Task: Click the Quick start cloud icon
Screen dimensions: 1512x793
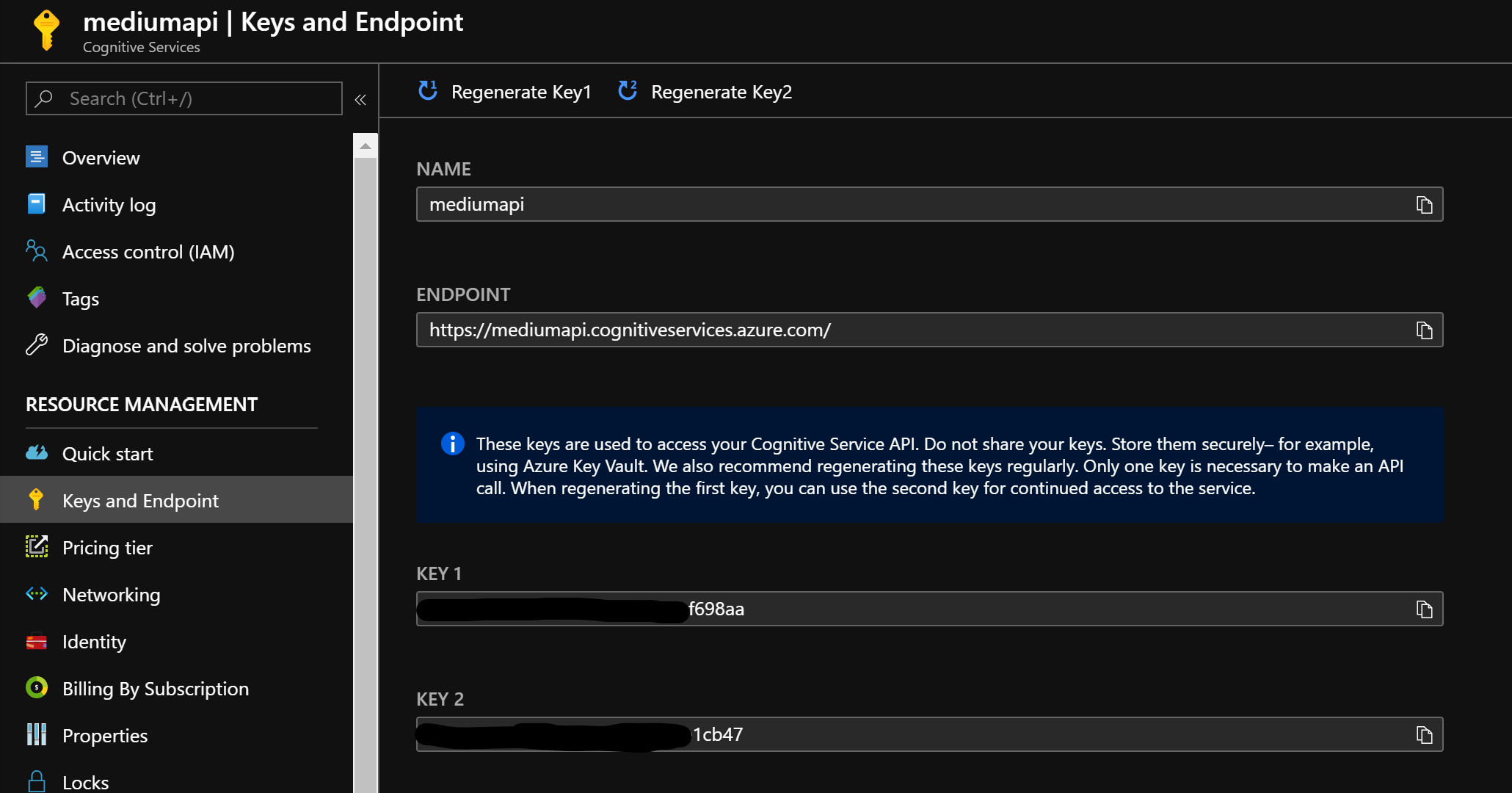Action: tap(37, 453)
